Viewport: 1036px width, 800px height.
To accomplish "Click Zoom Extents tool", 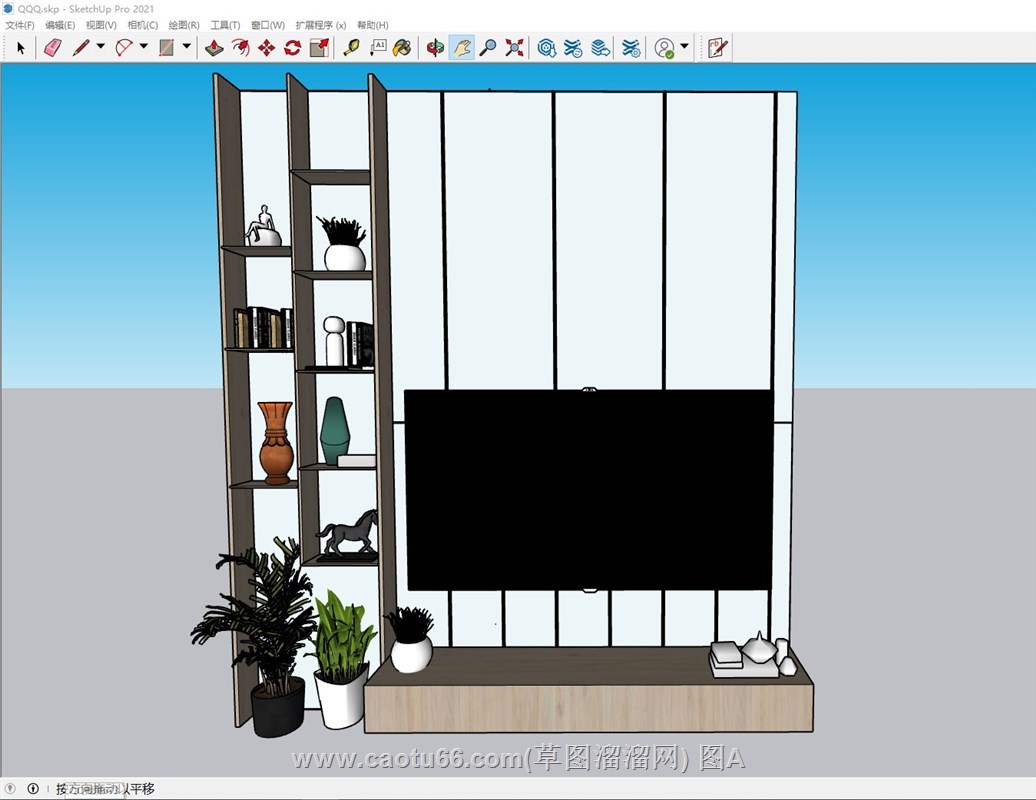I will point(514,47).
